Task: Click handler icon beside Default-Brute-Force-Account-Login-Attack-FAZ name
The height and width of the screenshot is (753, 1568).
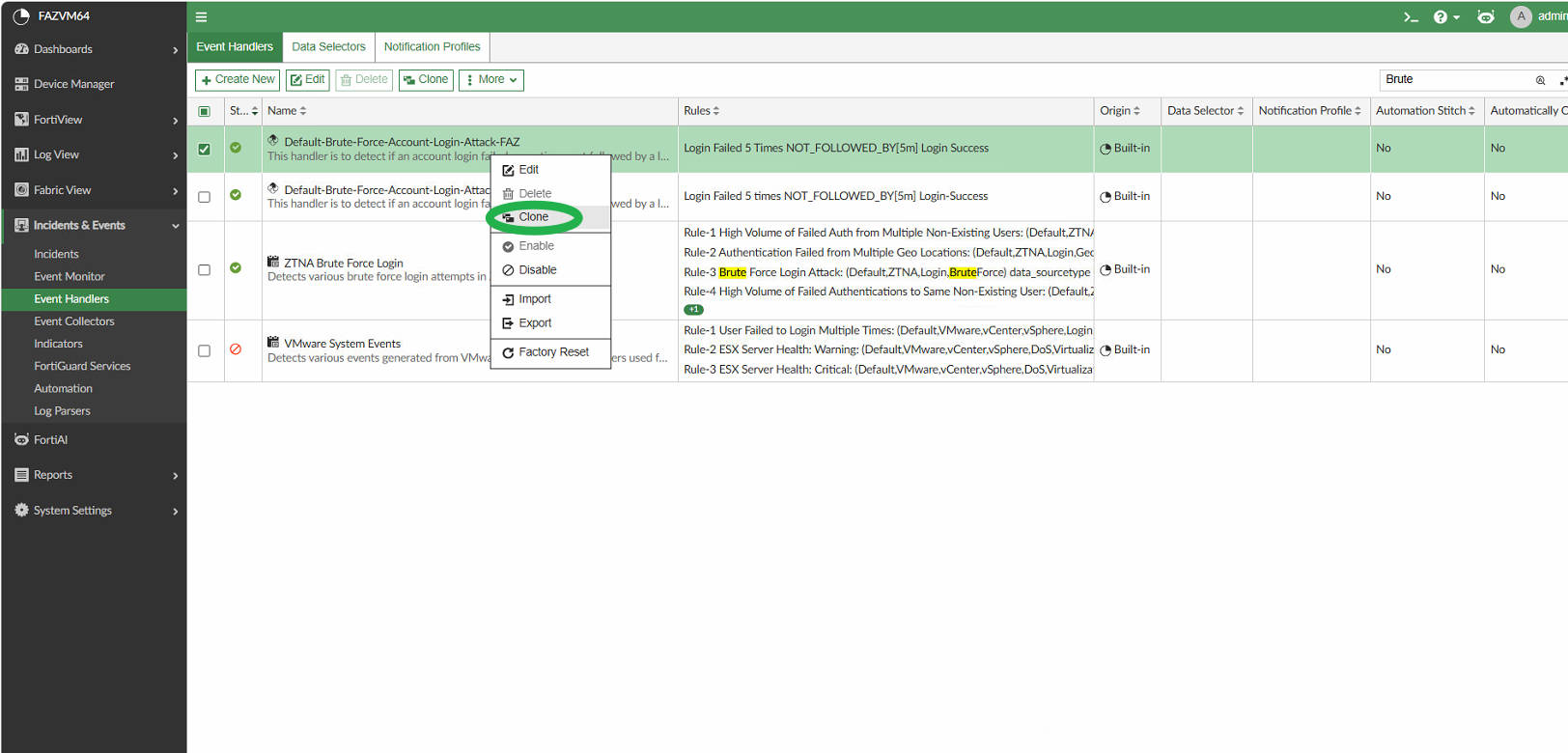Action: [273, 140]
